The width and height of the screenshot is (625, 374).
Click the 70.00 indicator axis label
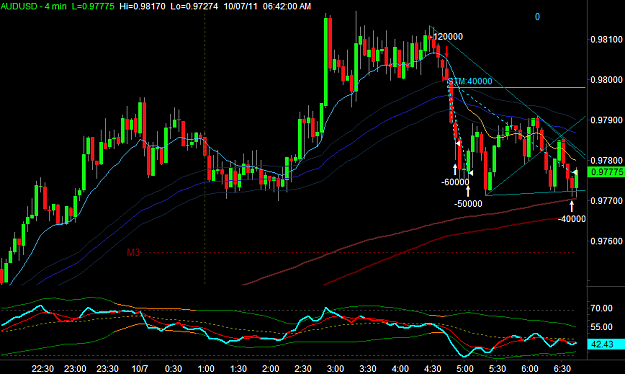[x=601, y=308]
